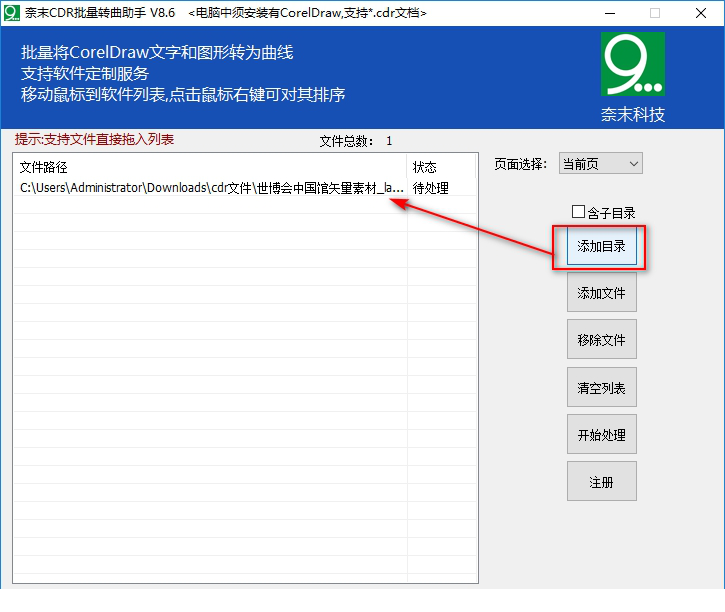
Task: Click the empty area of the file list
Action: click(210, 400)
